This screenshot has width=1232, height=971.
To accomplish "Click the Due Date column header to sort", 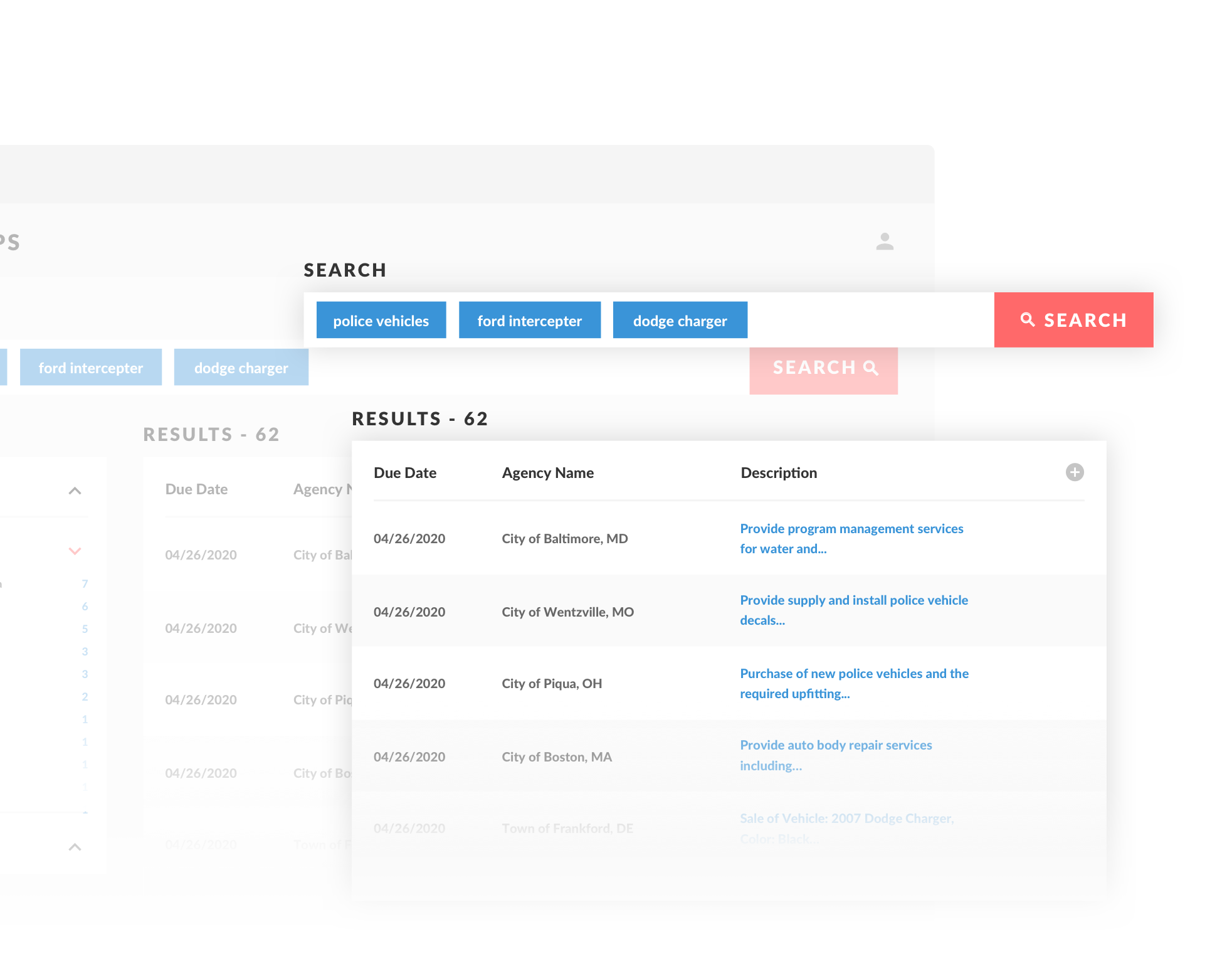I will coord(405,472).
